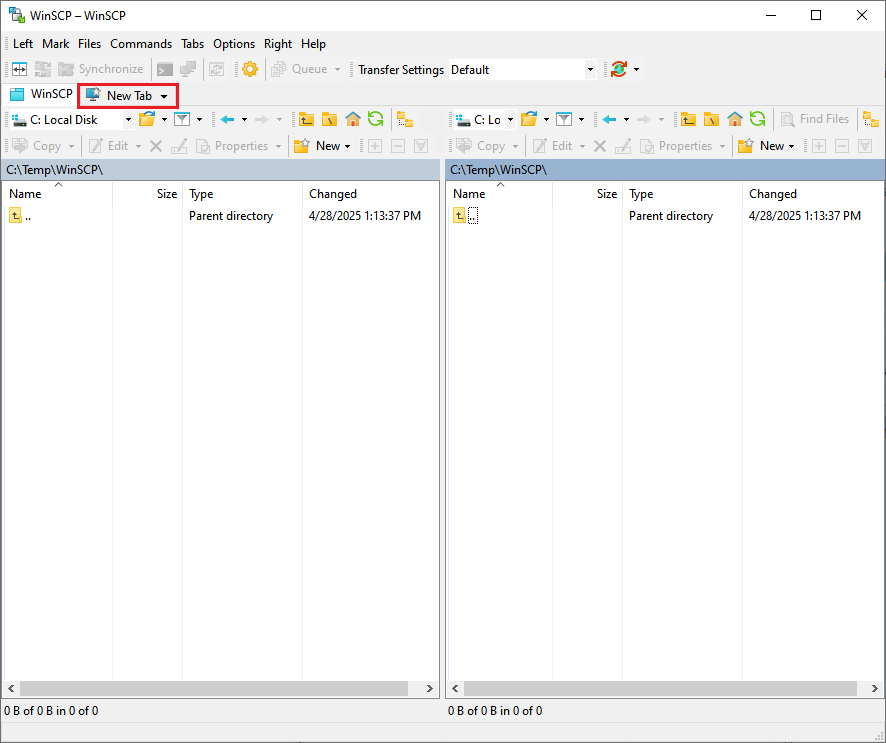The width and height of the screenshot is (886, 743).
Task: Click the Compare Directories icon in main toolbar
Action: tap(19, 69)
